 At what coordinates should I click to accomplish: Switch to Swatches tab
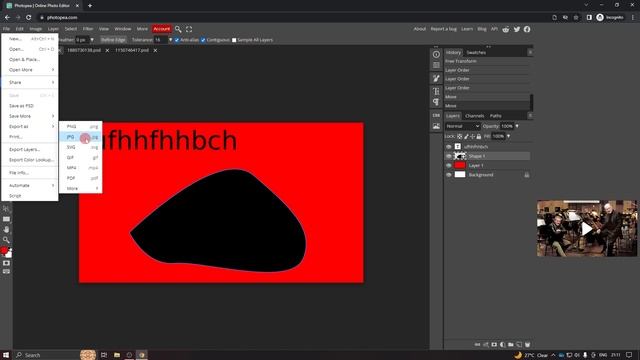476,53
